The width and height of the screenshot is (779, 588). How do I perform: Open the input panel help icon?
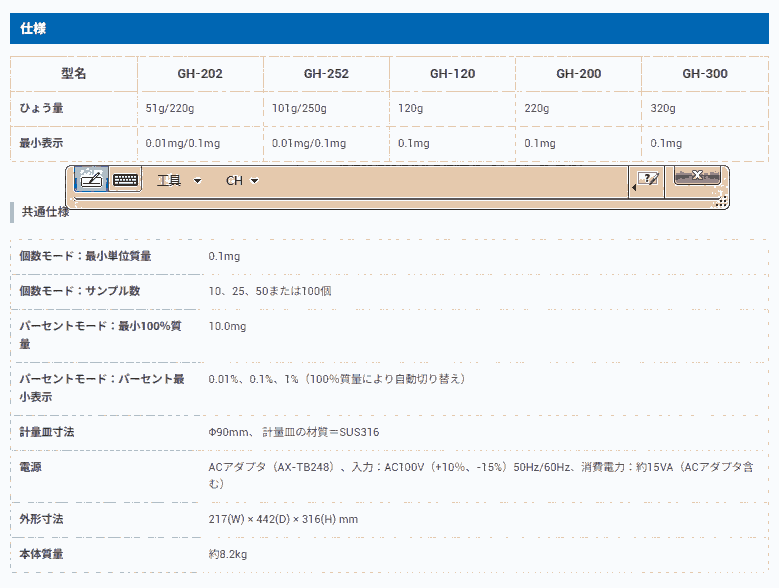(649, 179)
